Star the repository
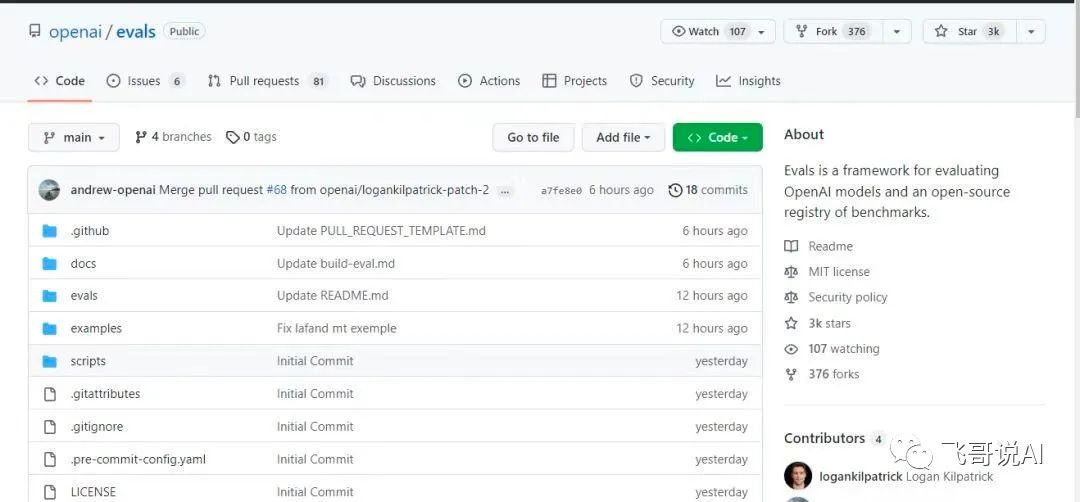The height and width of the screenshot is (502, 1080). (x=969, y=32)
